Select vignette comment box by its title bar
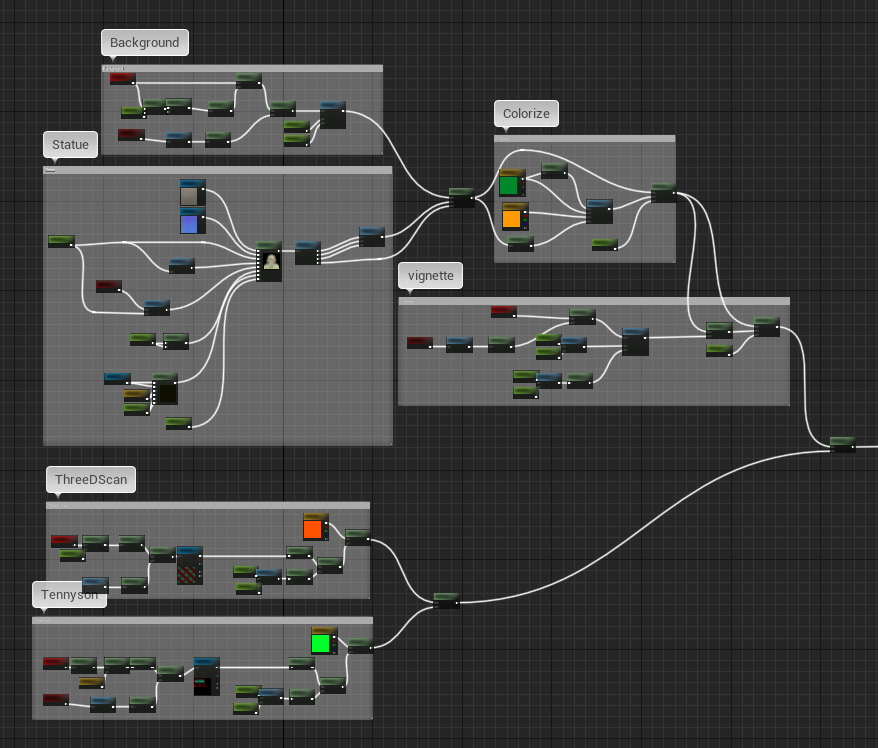This screenshot has width=878, height=748. tap(594, 301)
